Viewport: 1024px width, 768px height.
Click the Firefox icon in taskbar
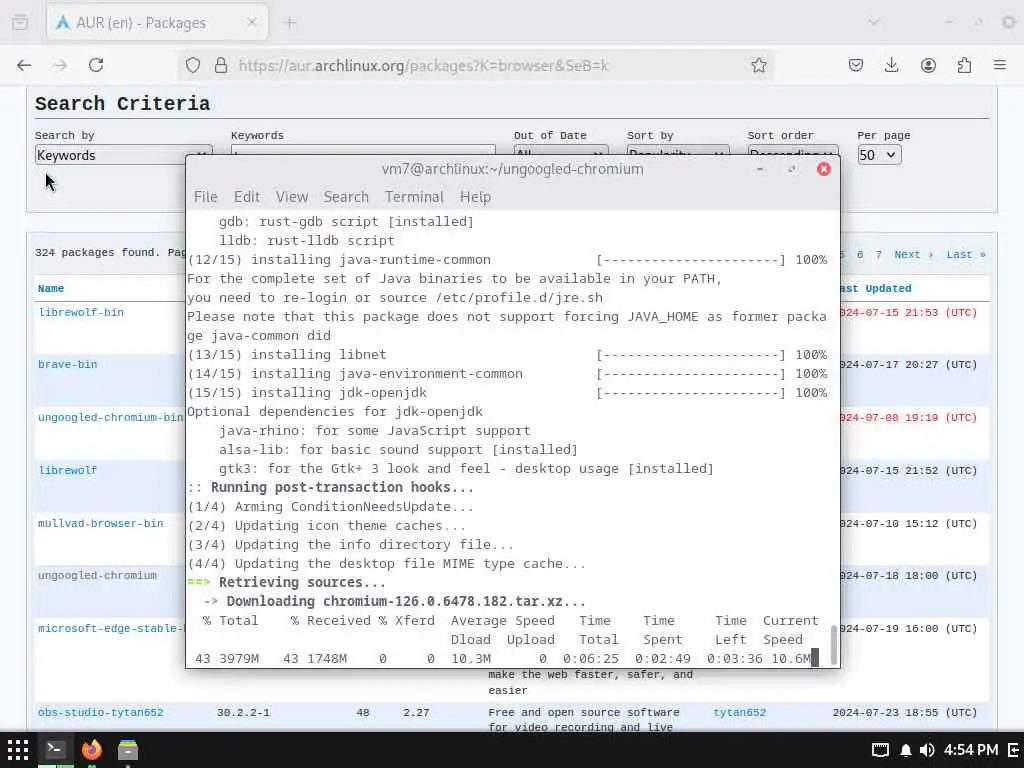[91, 750]
